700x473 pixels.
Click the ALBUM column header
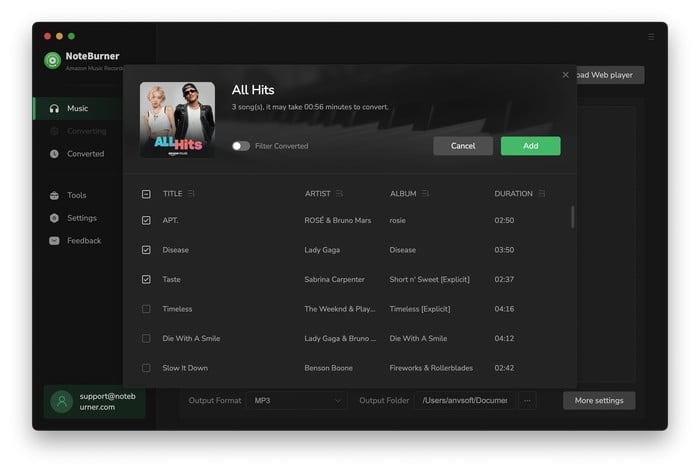pos(403,194)
